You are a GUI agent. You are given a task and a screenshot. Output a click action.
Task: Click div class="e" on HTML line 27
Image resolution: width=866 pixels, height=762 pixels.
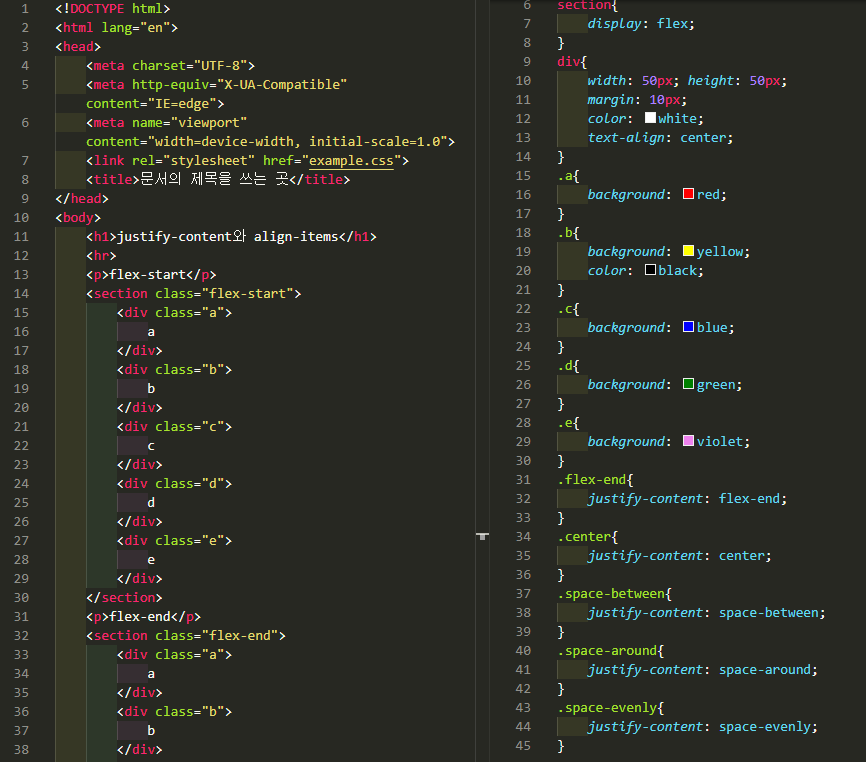click(x=174, y=541)
